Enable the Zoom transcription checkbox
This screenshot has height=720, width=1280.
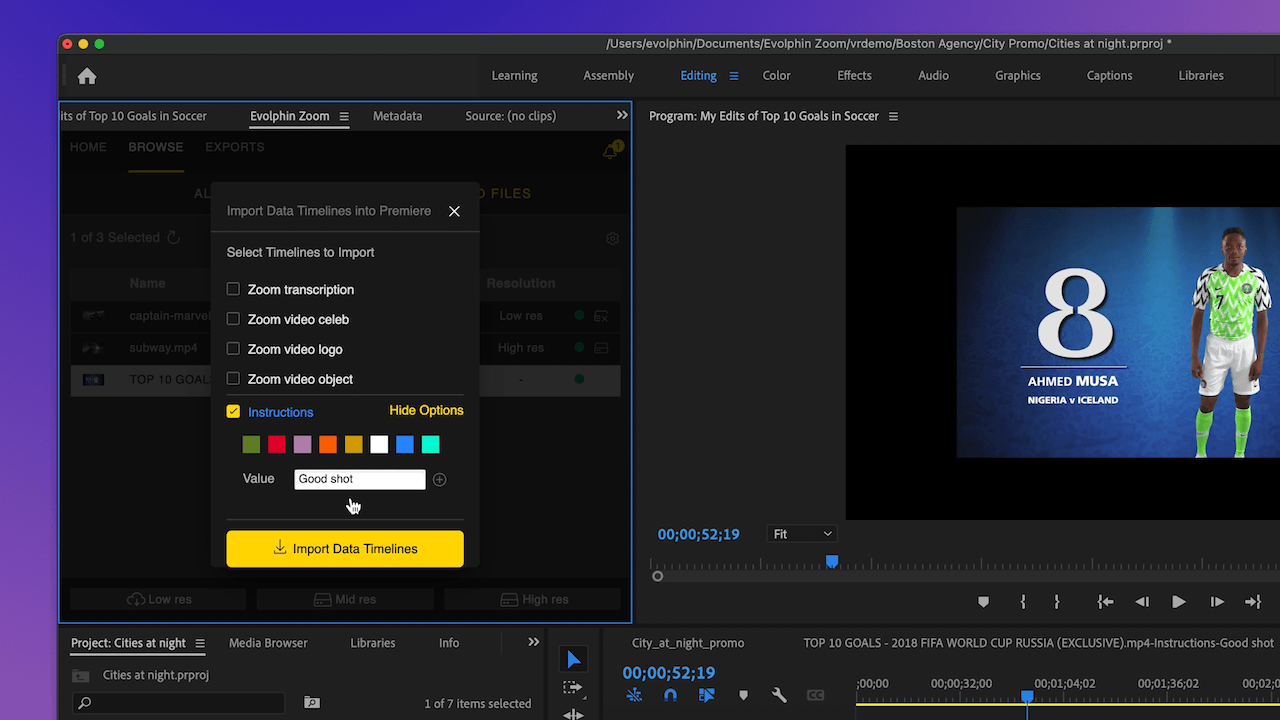pos(232,289)
